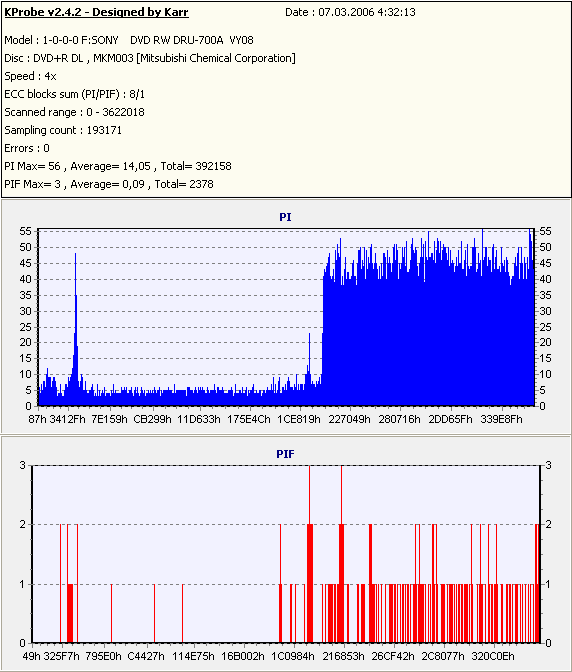The image size is (572, 672).
Task: Click the PI chart title
Action: [x=285, y=217]
